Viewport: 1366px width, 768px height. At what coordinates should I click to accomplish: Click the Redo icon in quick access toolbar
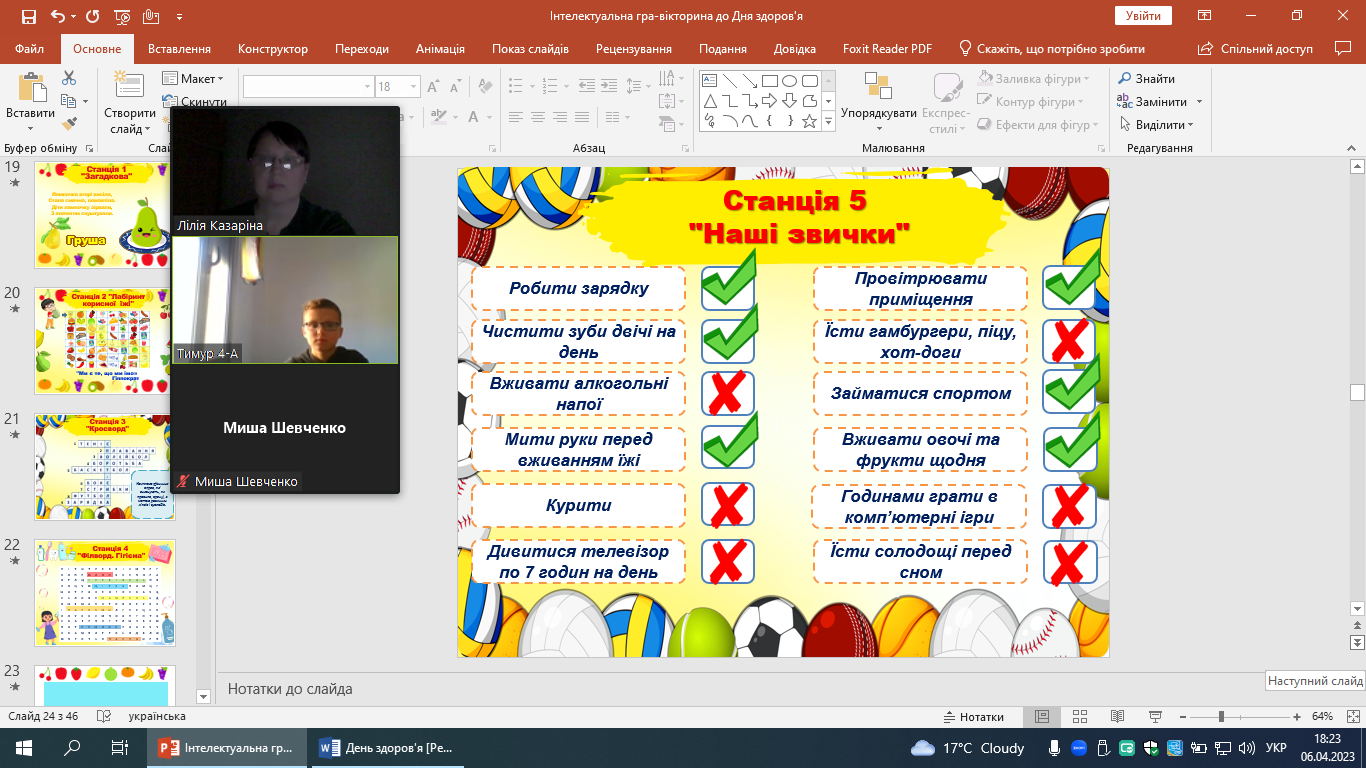(x=93, y=17)
